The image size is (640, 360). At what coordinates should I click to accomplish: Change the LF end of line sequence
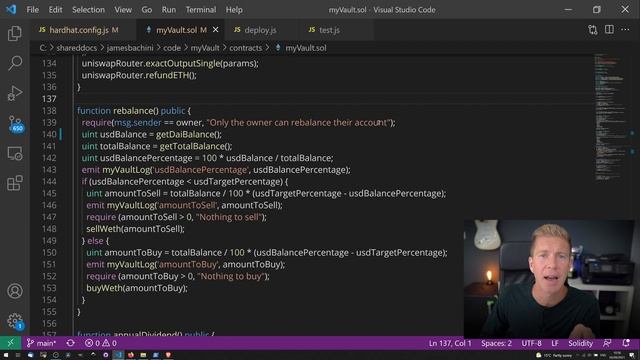[x=555, y=343]
